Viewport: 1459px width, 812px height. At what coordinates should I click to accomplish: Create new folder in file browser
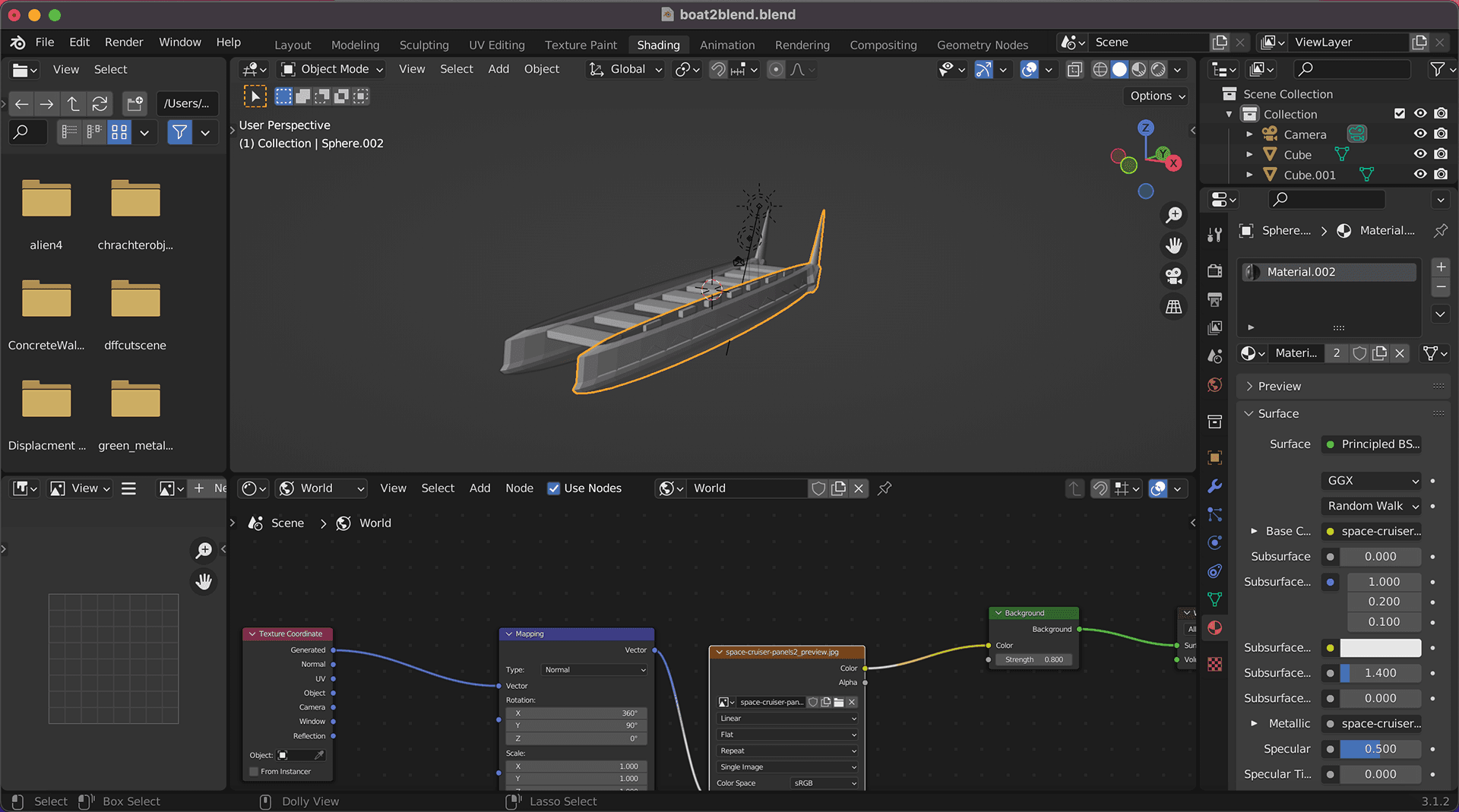pyautogui.click(x=135, y=103)
